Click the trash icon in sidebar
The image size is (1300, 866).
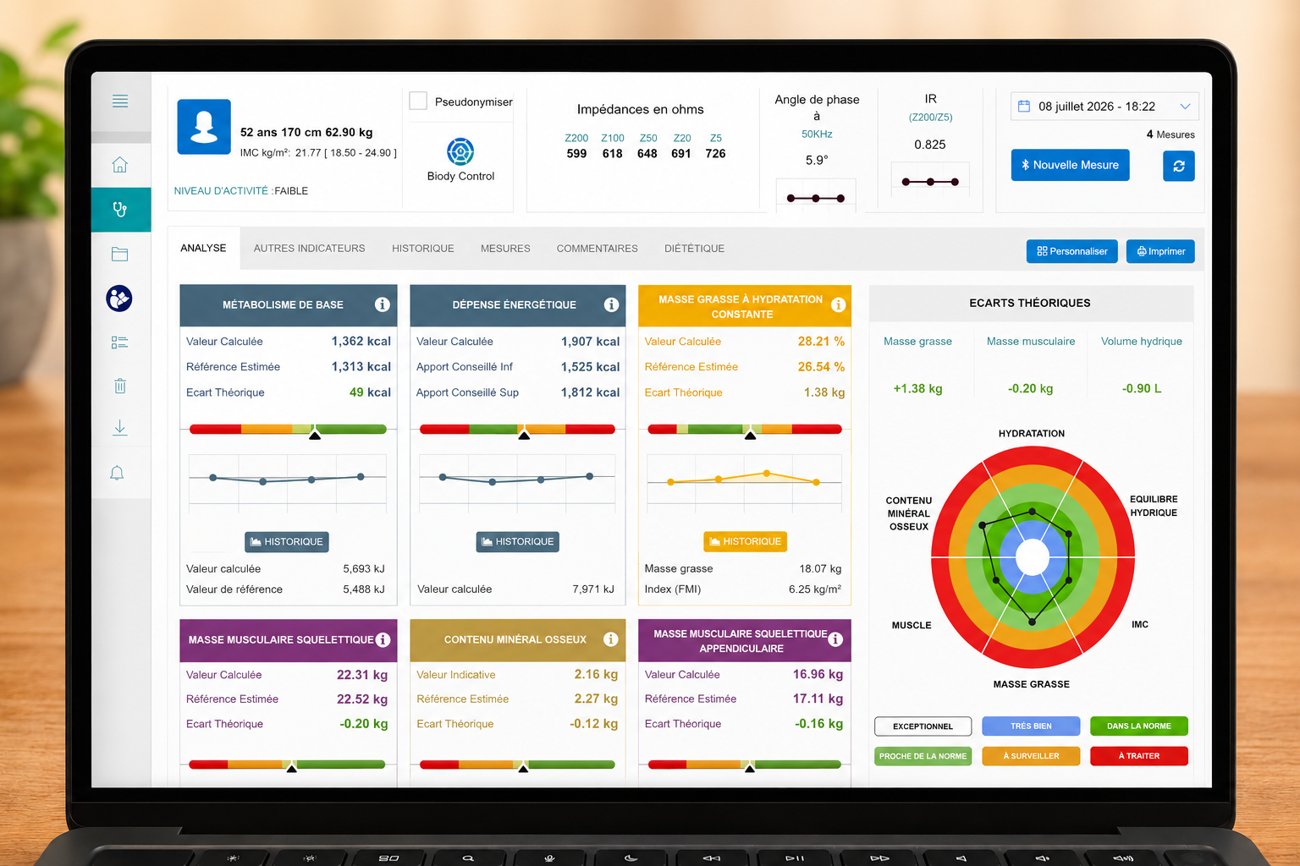click(x=120, y=385)
